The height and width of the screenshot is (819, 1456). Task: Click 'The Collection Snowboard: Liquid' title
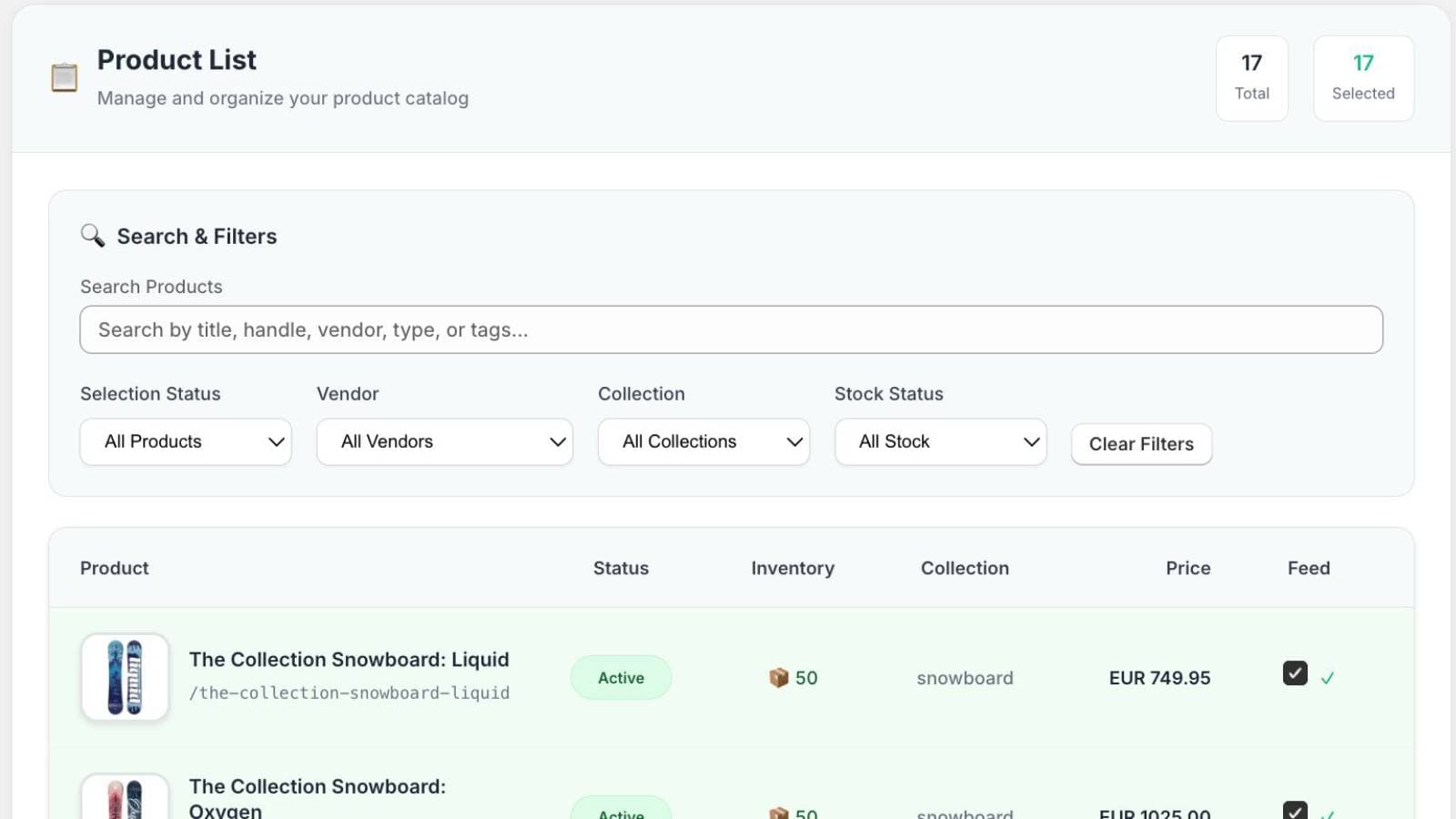coord(349,660)
